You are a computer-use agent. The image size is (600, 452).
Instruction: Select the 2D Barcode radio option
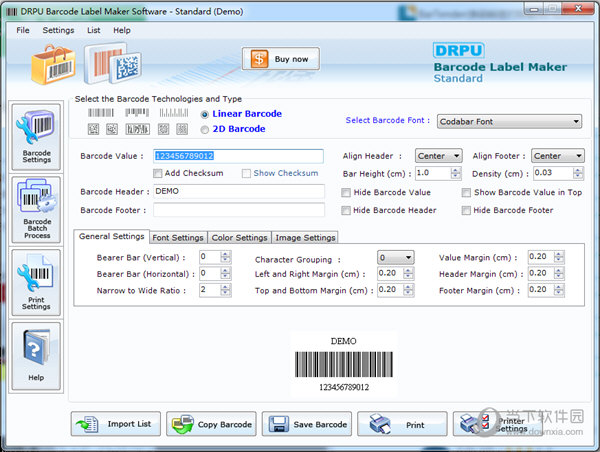206,129
